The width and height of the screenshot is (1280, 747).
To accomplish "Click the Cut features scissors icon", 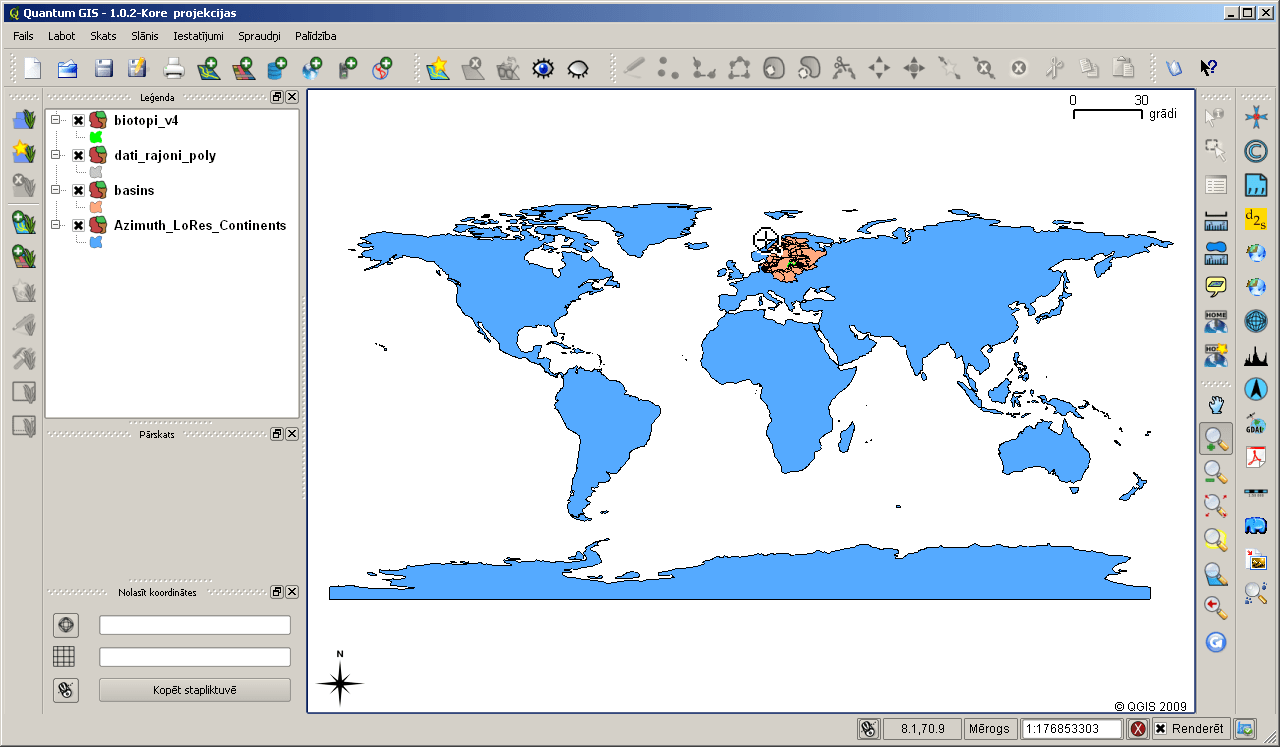I will point(1054,68).
